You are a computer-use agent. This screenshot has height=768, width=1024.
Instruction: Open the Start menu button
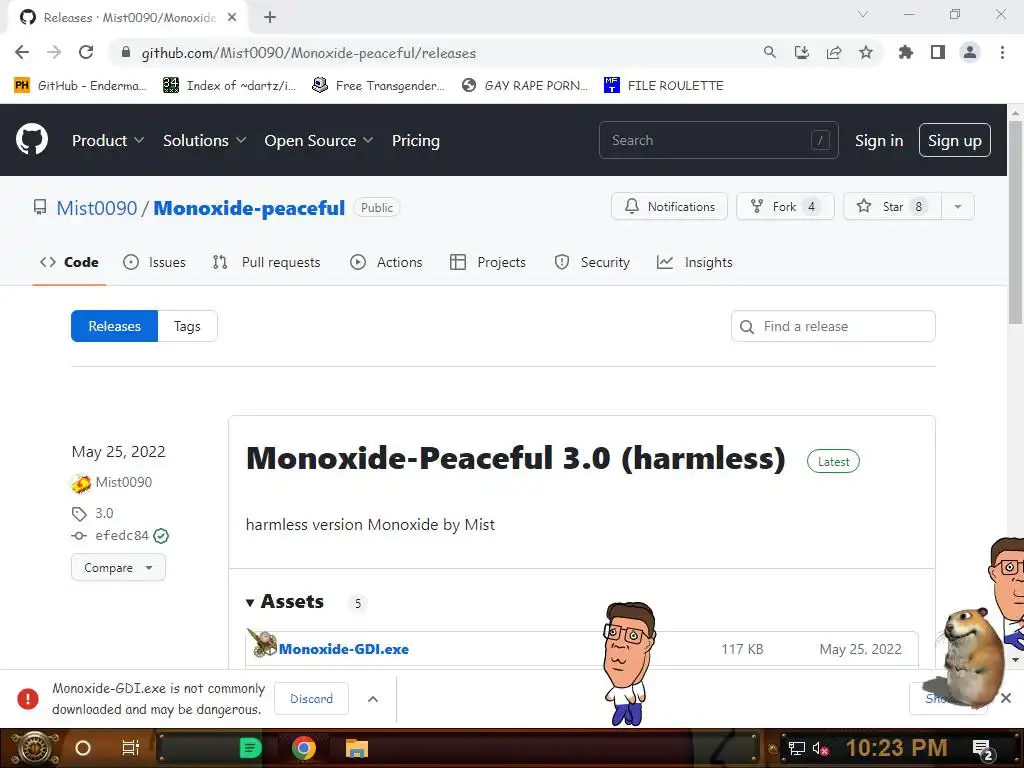point(35,748)
